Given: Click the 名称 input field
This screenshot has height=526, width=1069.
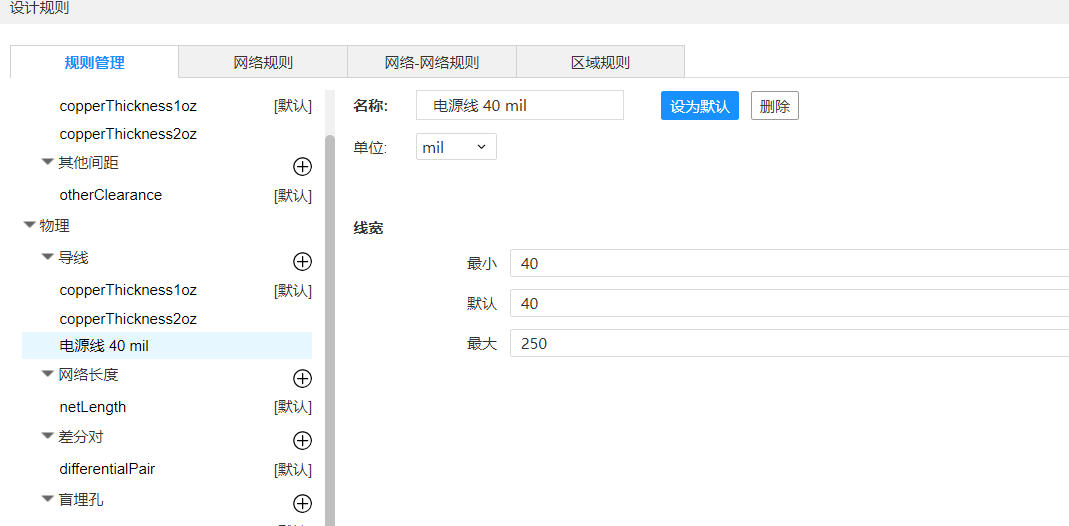Looking at the screenshot, I should click(520, 106).
